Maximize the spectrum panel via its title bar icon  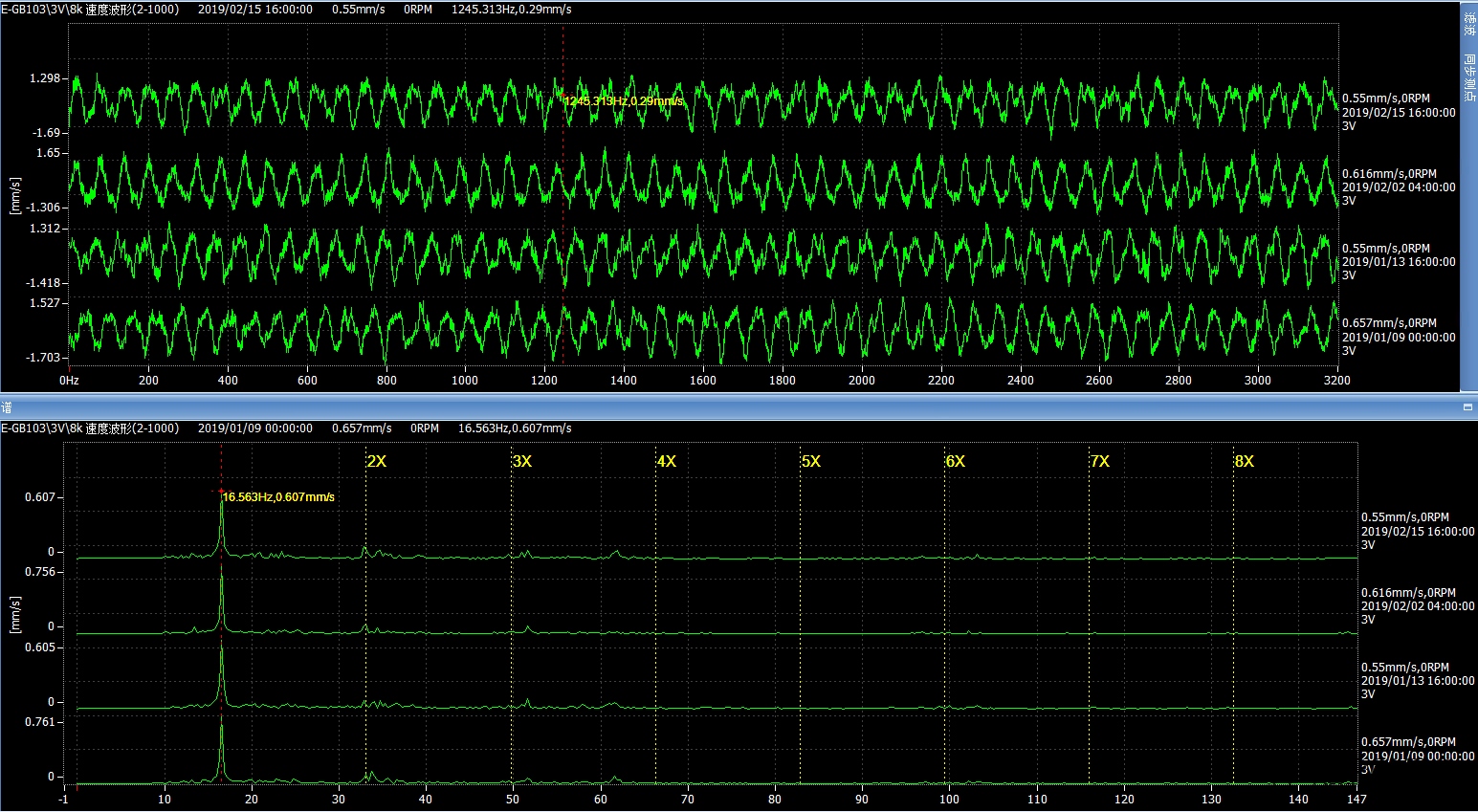(1467, 407)
